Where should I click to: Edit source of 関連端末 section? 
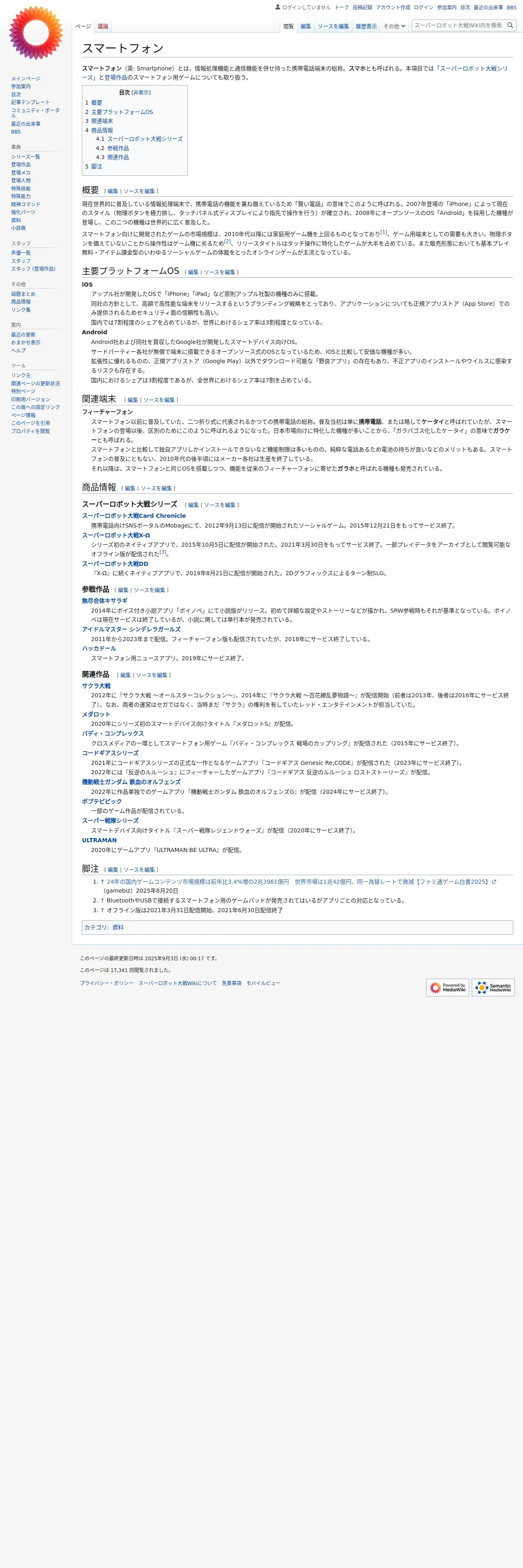[159, 400]
